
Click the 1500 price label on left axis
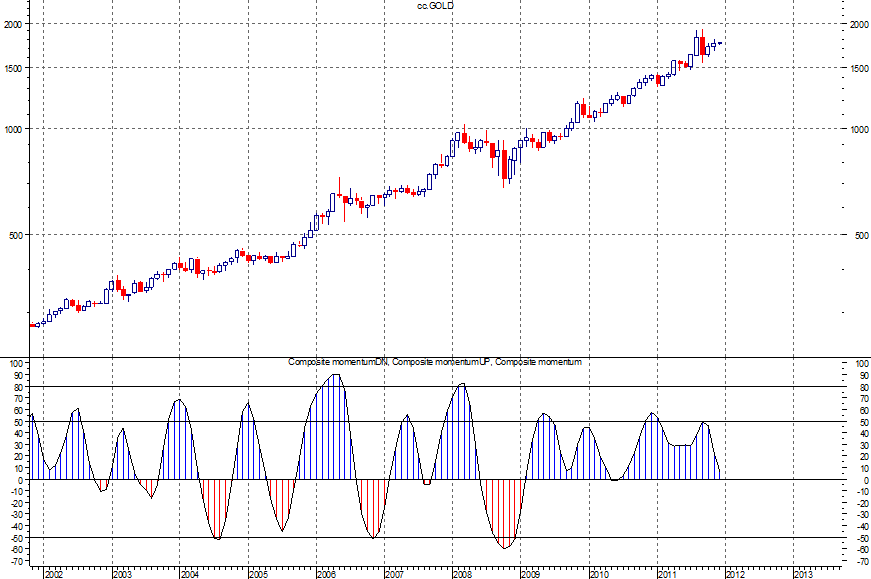[x=13, y=68]
